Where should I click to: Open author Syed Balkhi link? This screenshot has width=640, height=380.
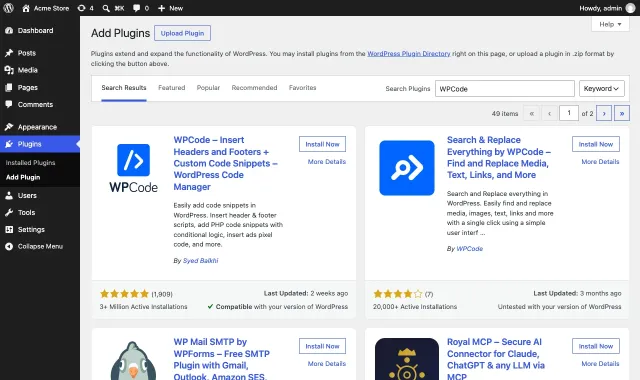(200, 260)
